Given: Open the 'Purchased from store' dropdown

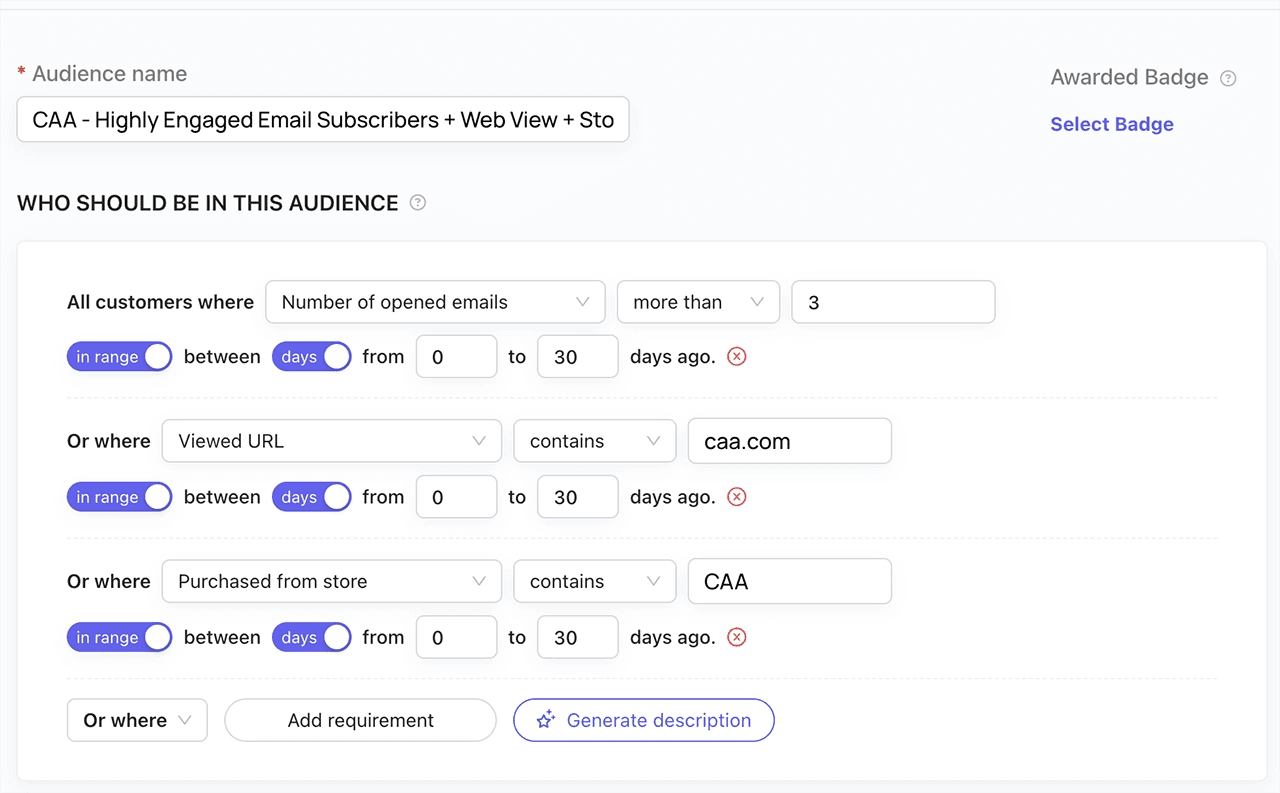Looking at the screenshot, I should point(331,581).
